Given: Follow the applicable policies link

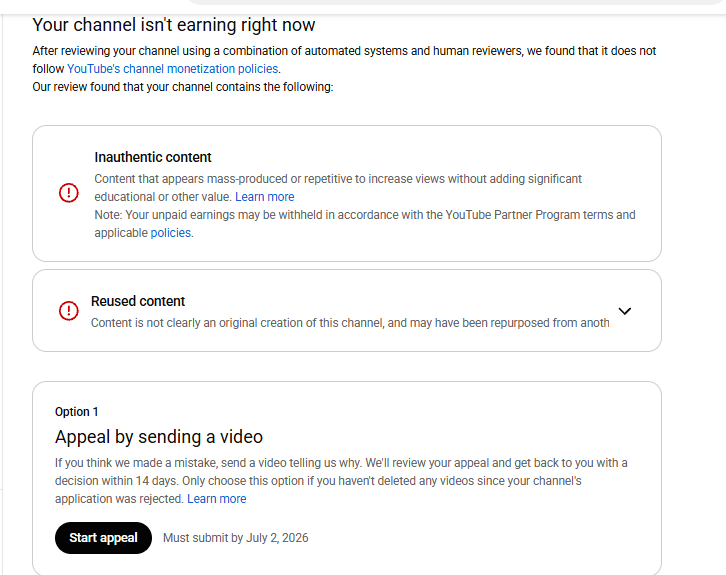Looking at the screenshot, I should click(x=170, y=232).
